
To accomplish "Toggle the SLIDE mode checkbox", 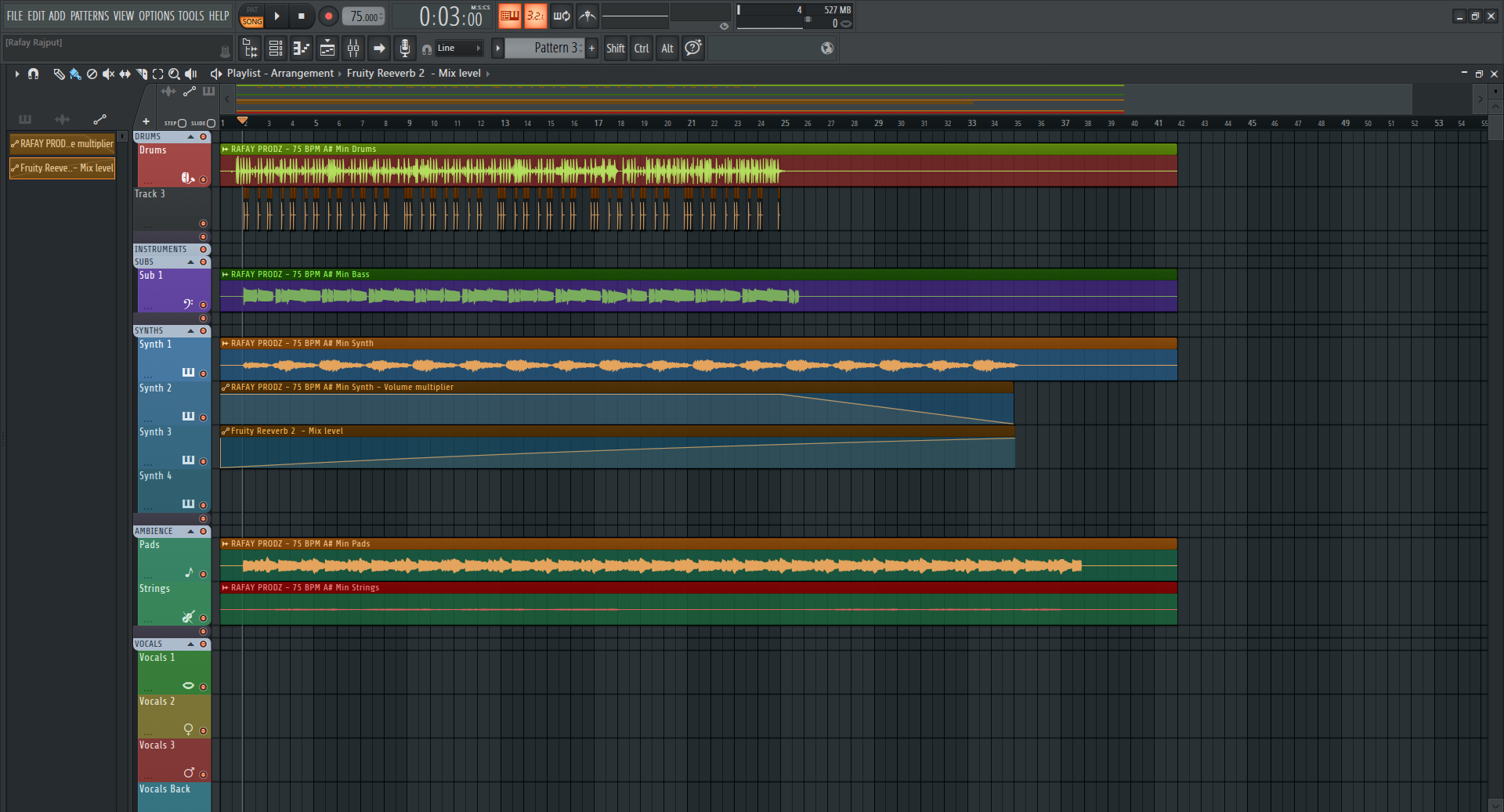I will (x=211, y=123).
